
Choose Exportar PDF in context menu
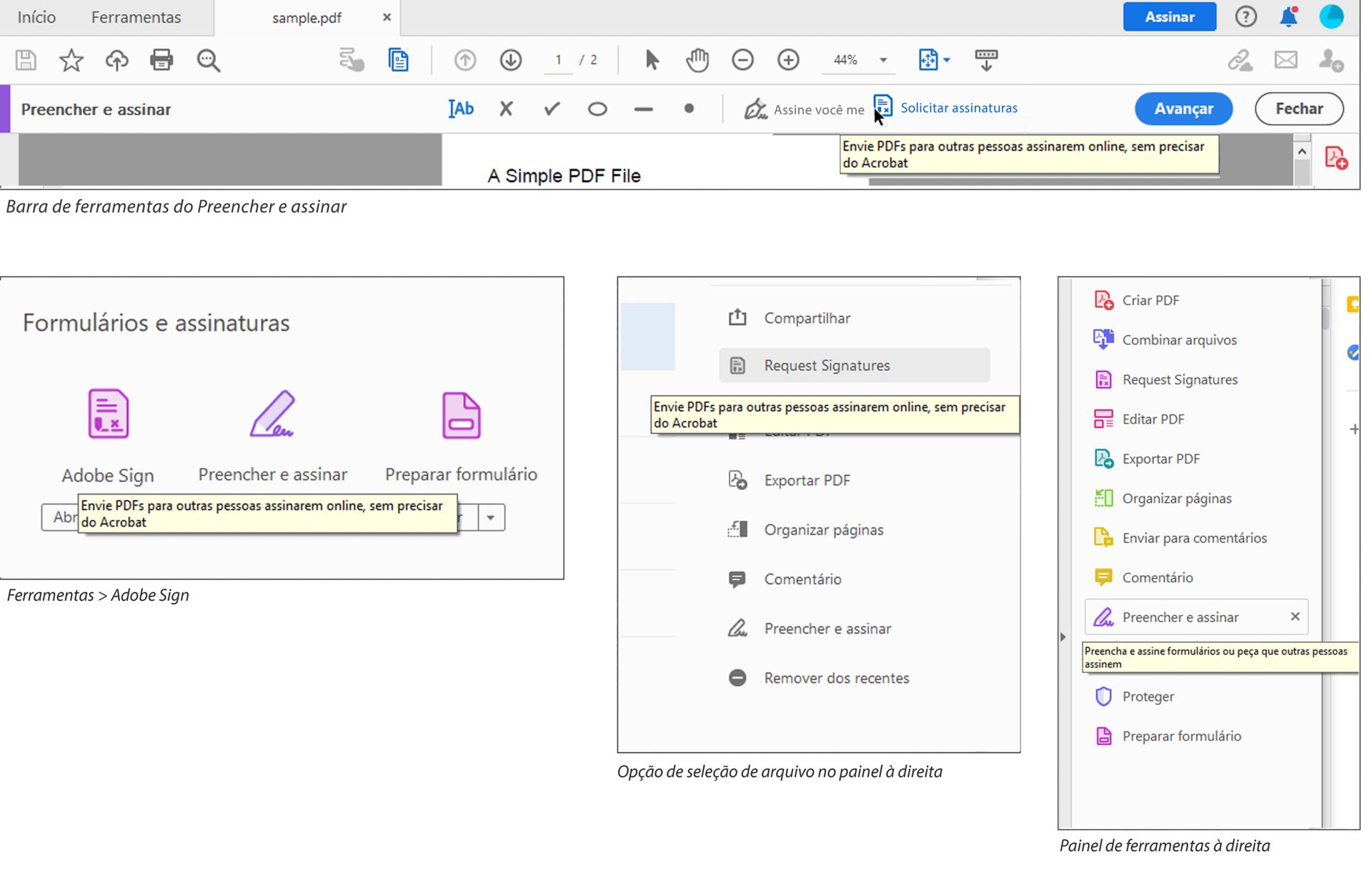pos(807,480)
